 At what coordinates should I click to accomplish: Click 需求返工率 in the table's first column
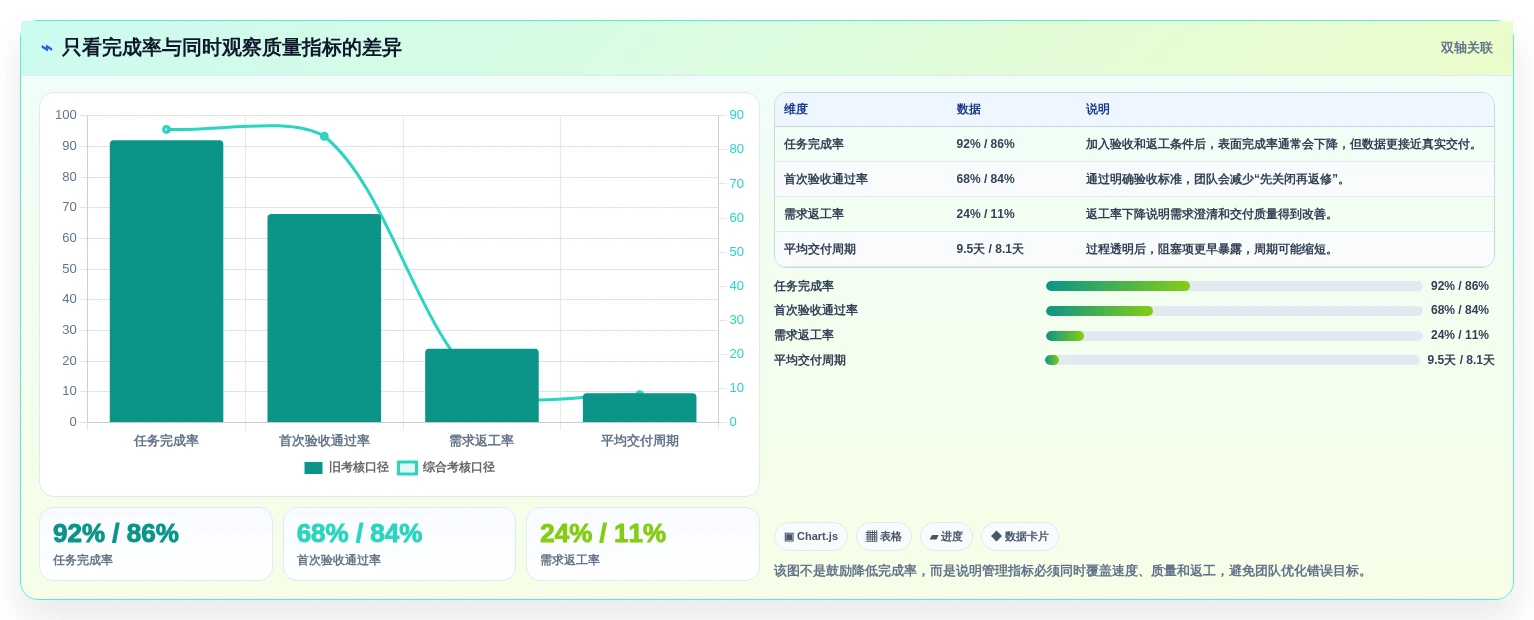tap(814, 214)
